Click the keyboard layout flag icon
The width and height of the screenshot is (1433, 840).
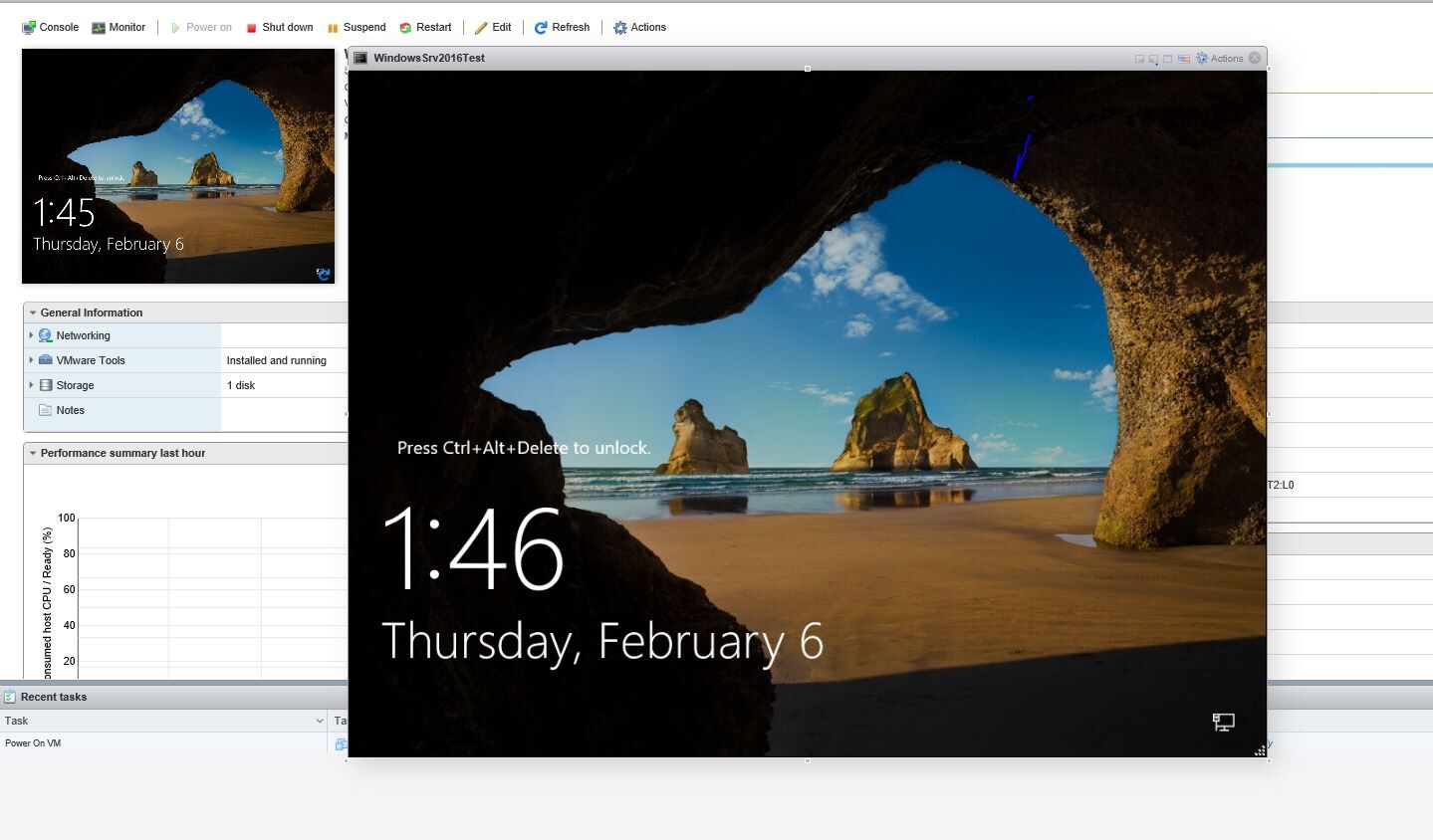[x=1184, y=59]
